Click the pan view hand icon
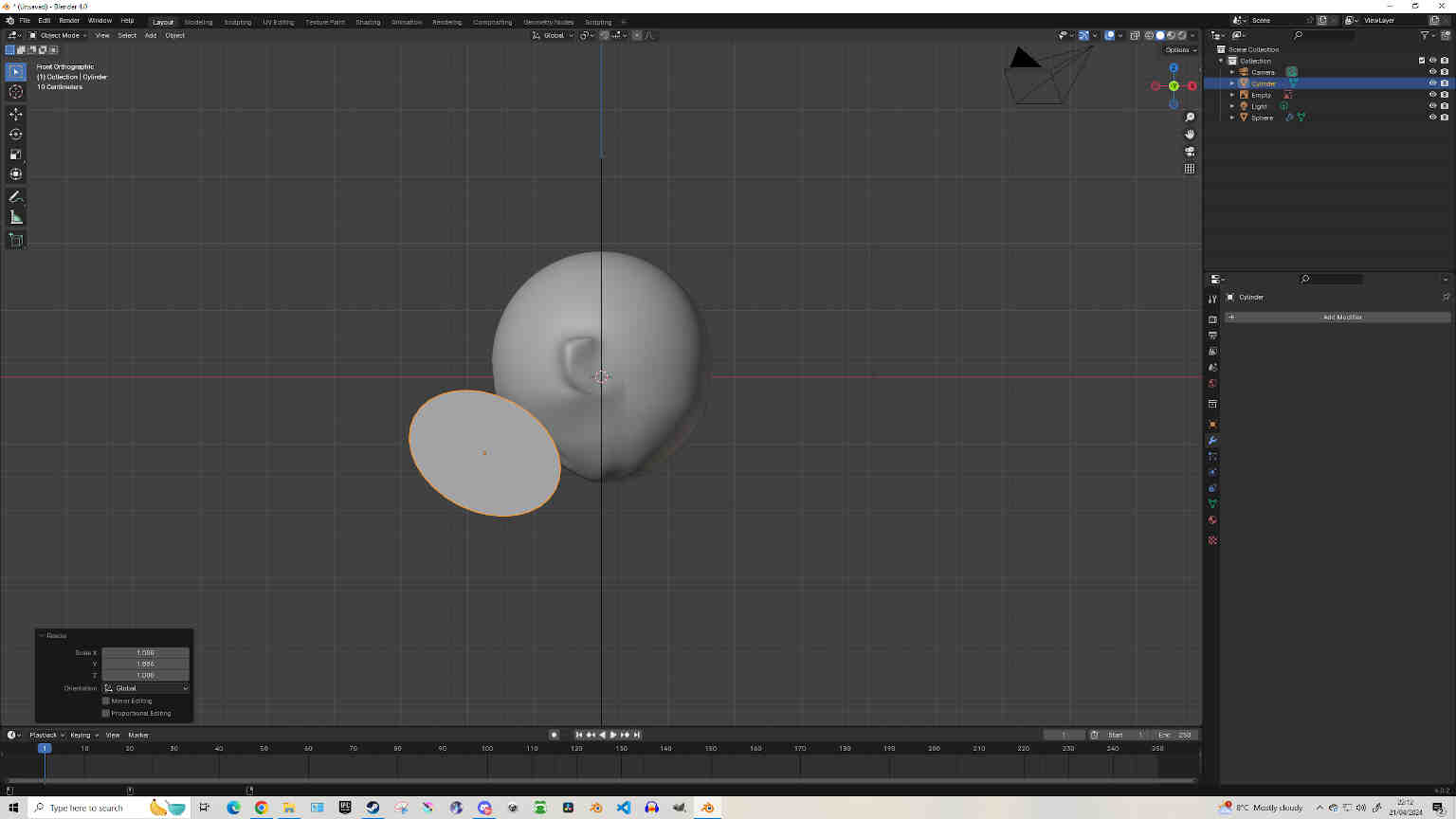 (x=1190, y=135)
